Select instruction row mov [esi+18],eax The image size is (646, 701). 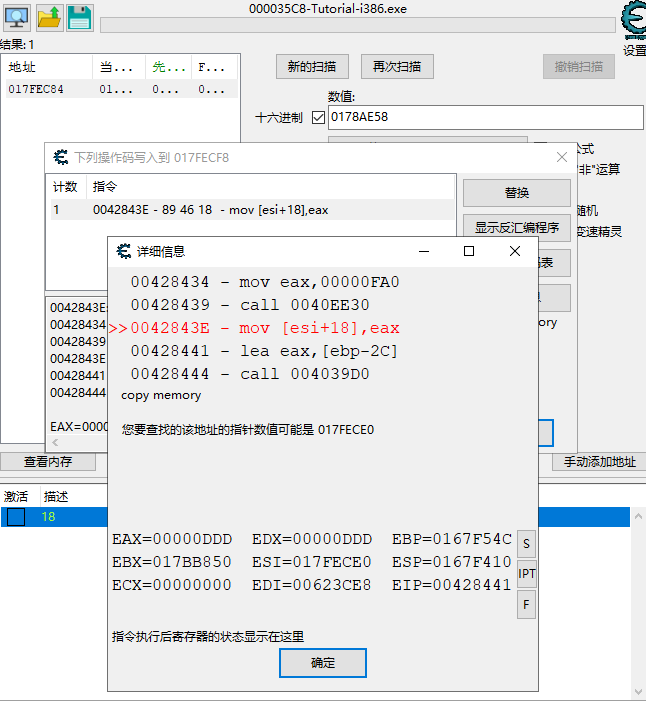[252, 210]
